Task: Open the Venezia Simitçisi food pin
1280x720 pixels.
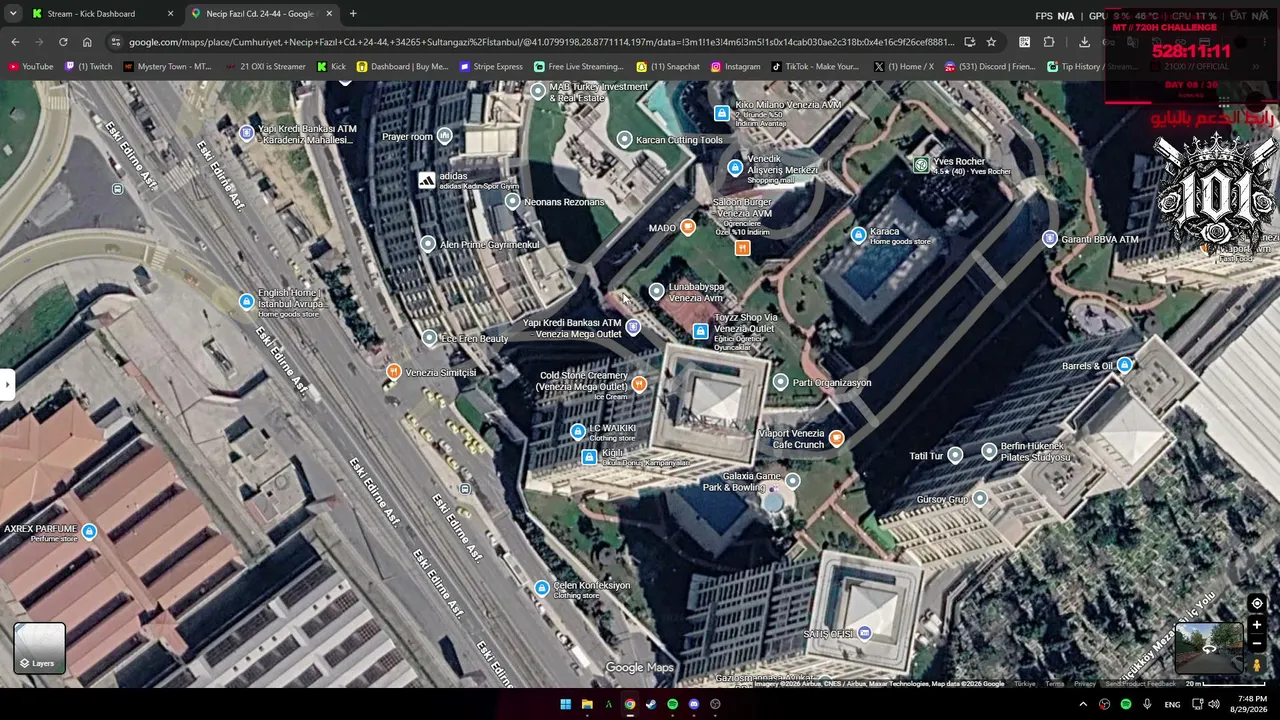Action: (394, 372)
